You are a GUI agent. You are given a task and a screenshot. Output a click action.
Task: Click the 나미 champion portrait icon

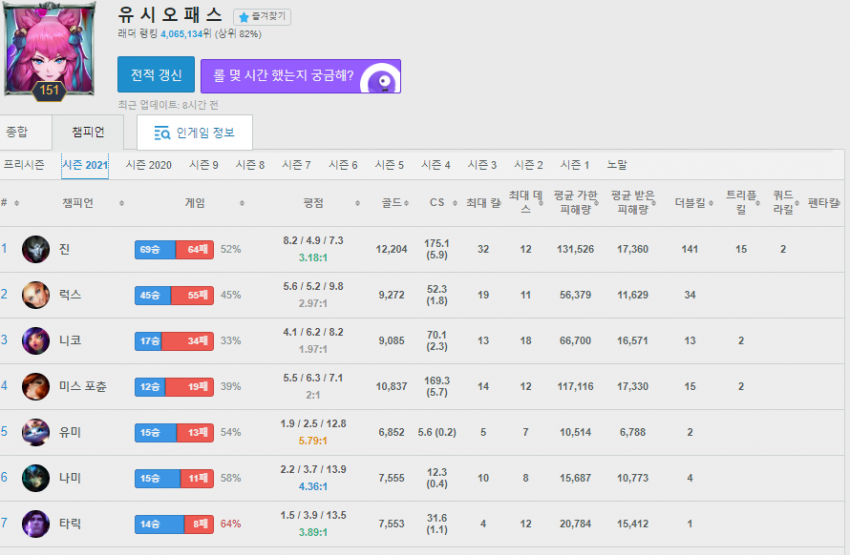coord(36,478)
